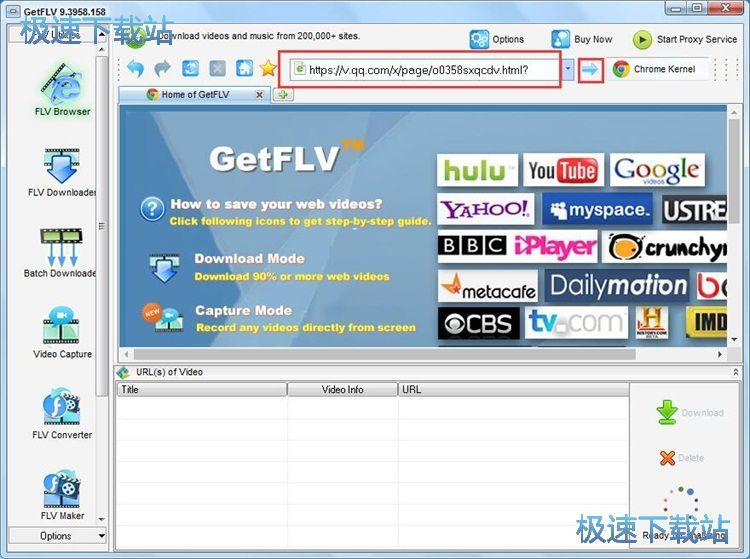Click the Dailymotion site logo
The image size is (750, 559).
point(617,286)
